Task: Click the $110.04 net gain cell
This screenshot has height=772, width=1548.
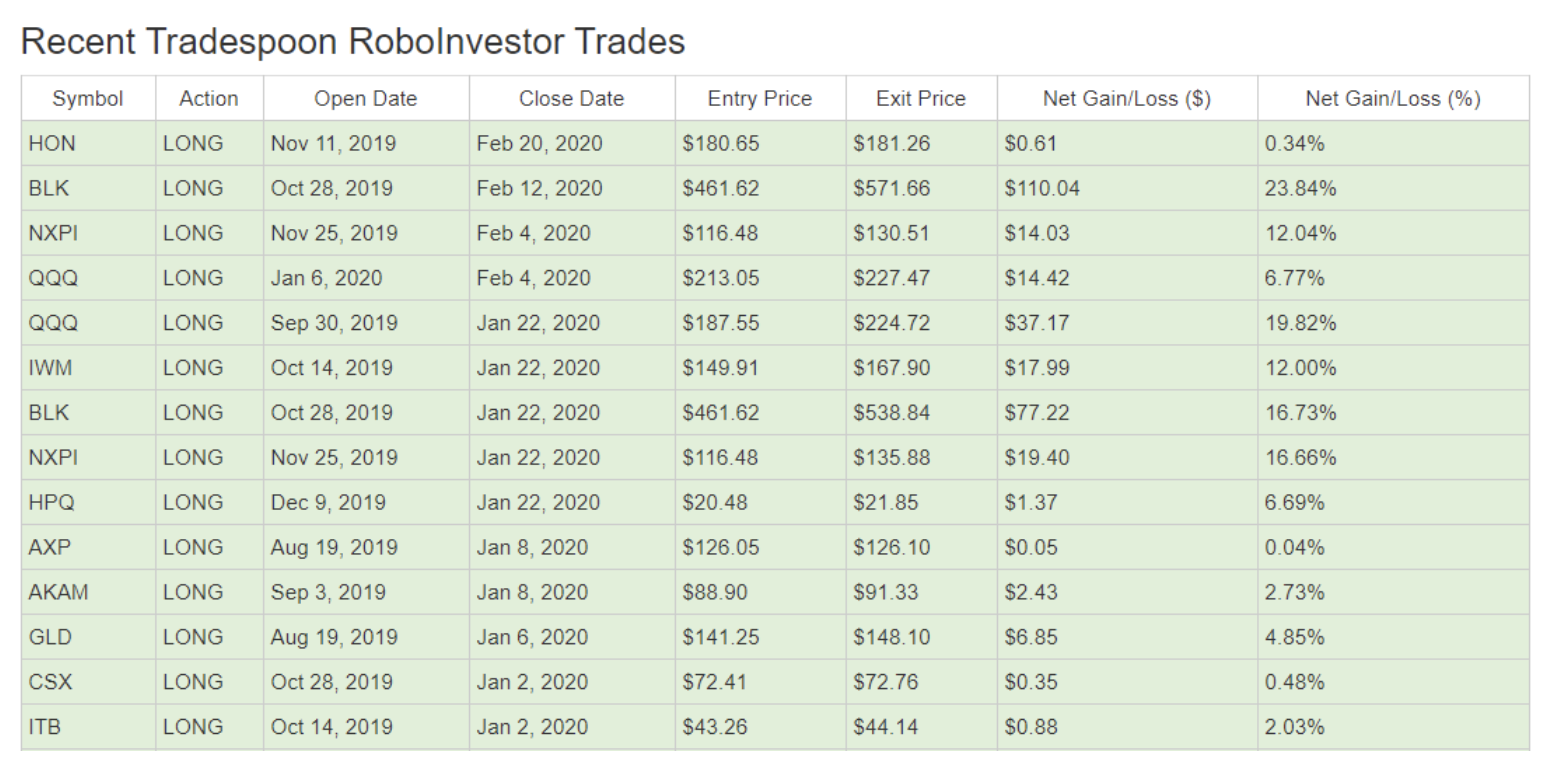Action: (x=1127, y=189)
